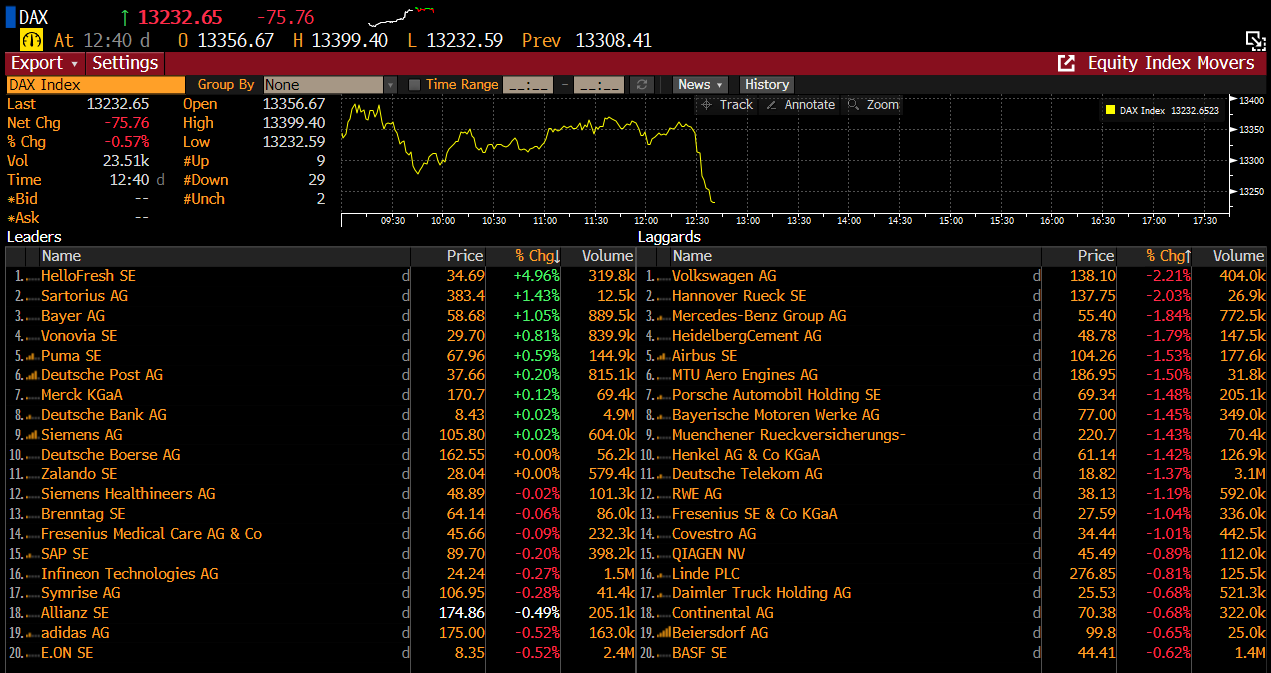Click the clock icon beside the DAX time
The image size is (1271, 673).
(32, 40)
